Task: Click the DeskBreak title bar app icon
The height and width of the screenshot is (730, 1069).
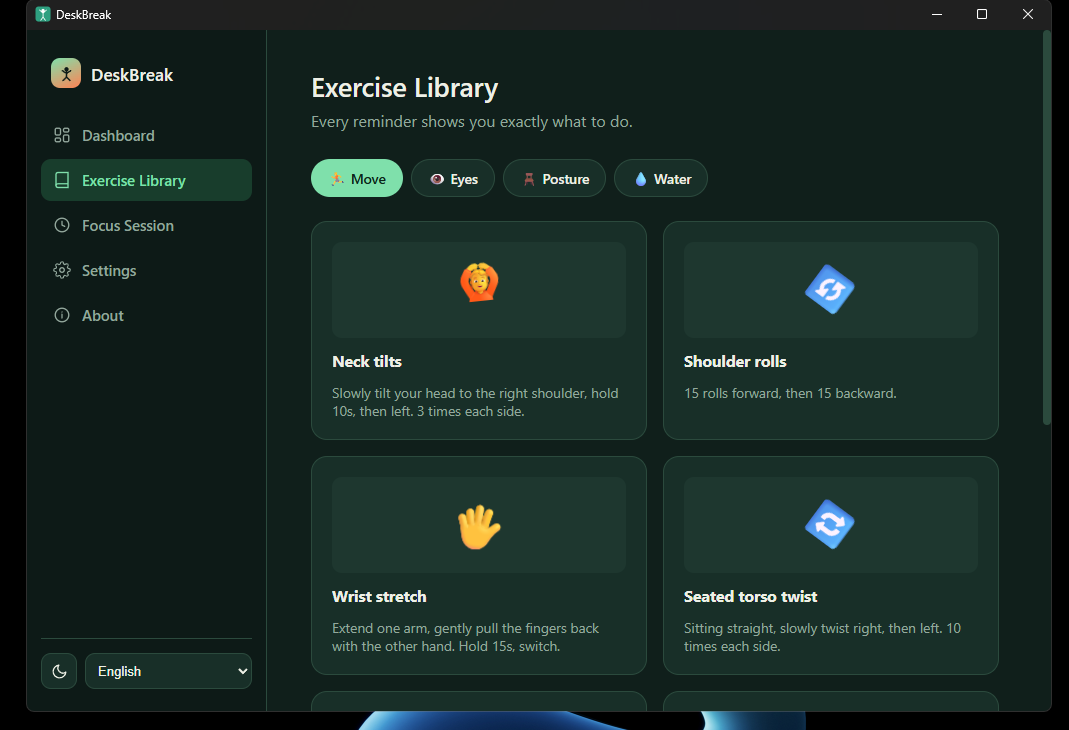Action: pyautogui.click(x=43, y=14)
